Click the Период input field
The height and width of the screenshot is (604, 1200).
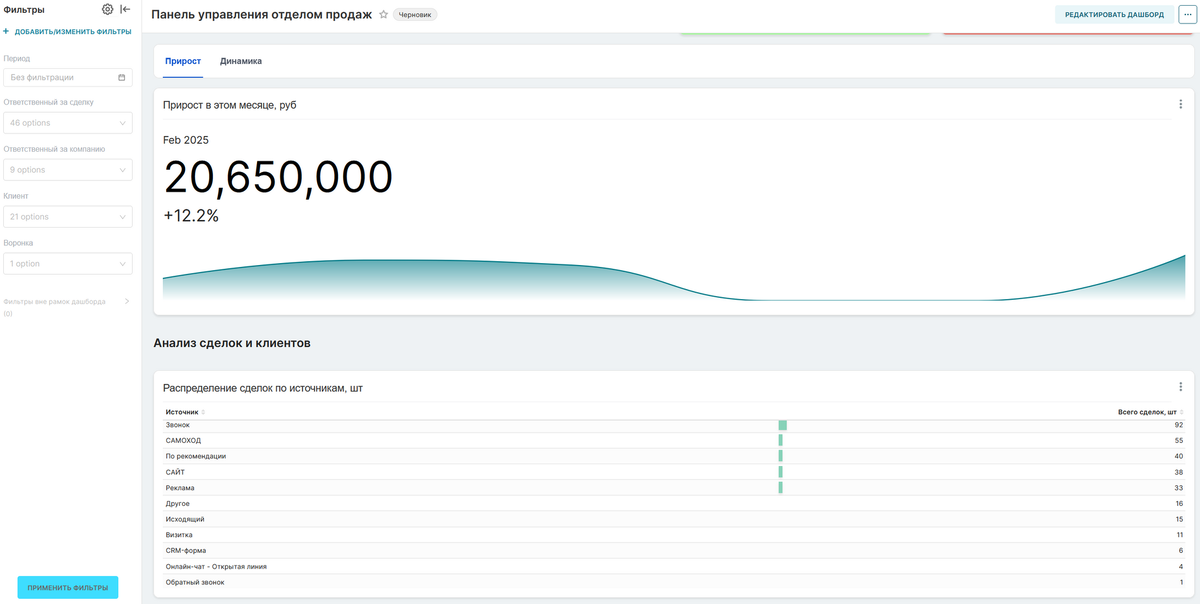click(68, 77)
